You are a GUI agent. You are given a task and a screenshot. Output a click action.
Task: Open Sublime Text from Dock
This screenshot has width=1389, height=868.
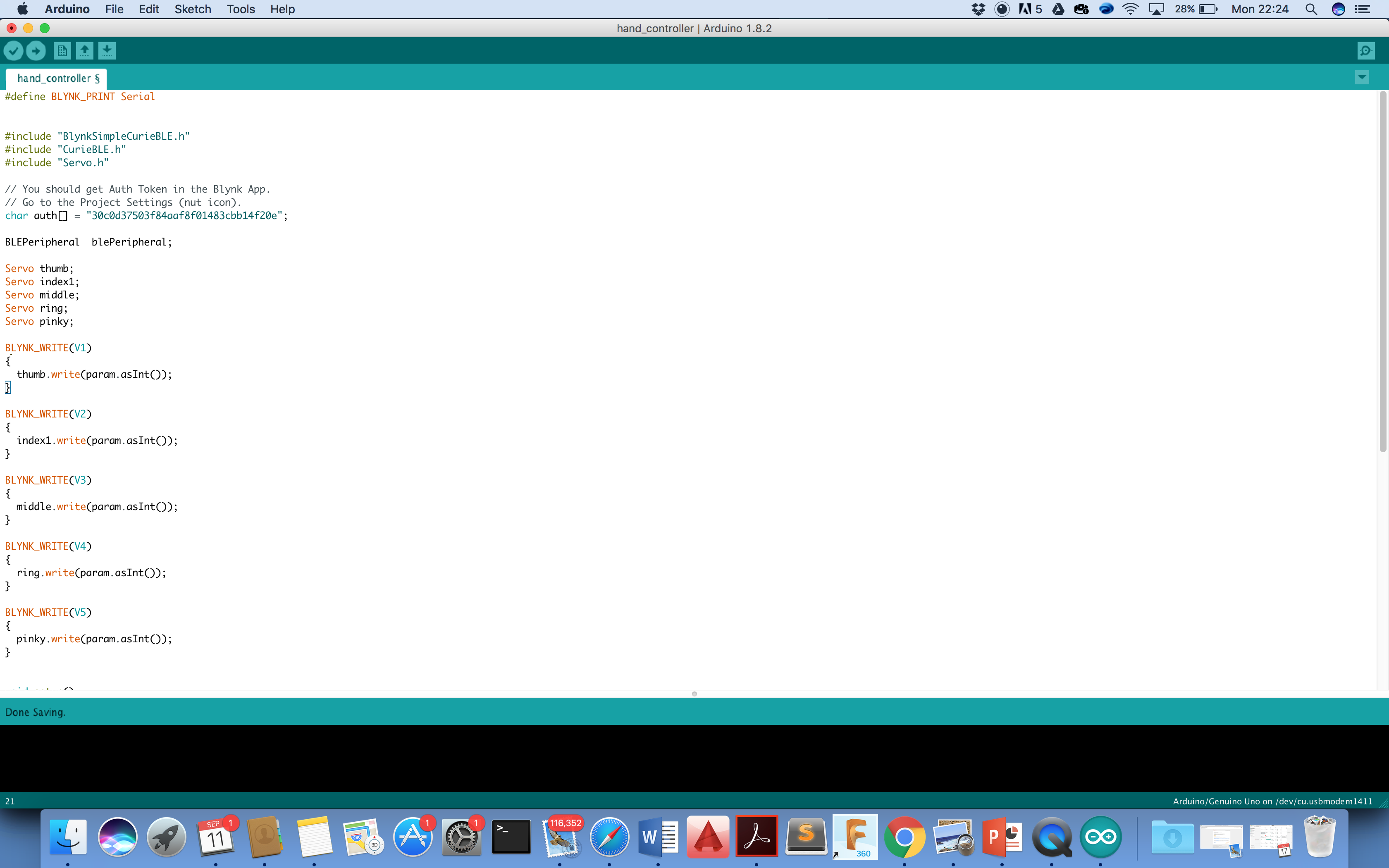[806, 837]
